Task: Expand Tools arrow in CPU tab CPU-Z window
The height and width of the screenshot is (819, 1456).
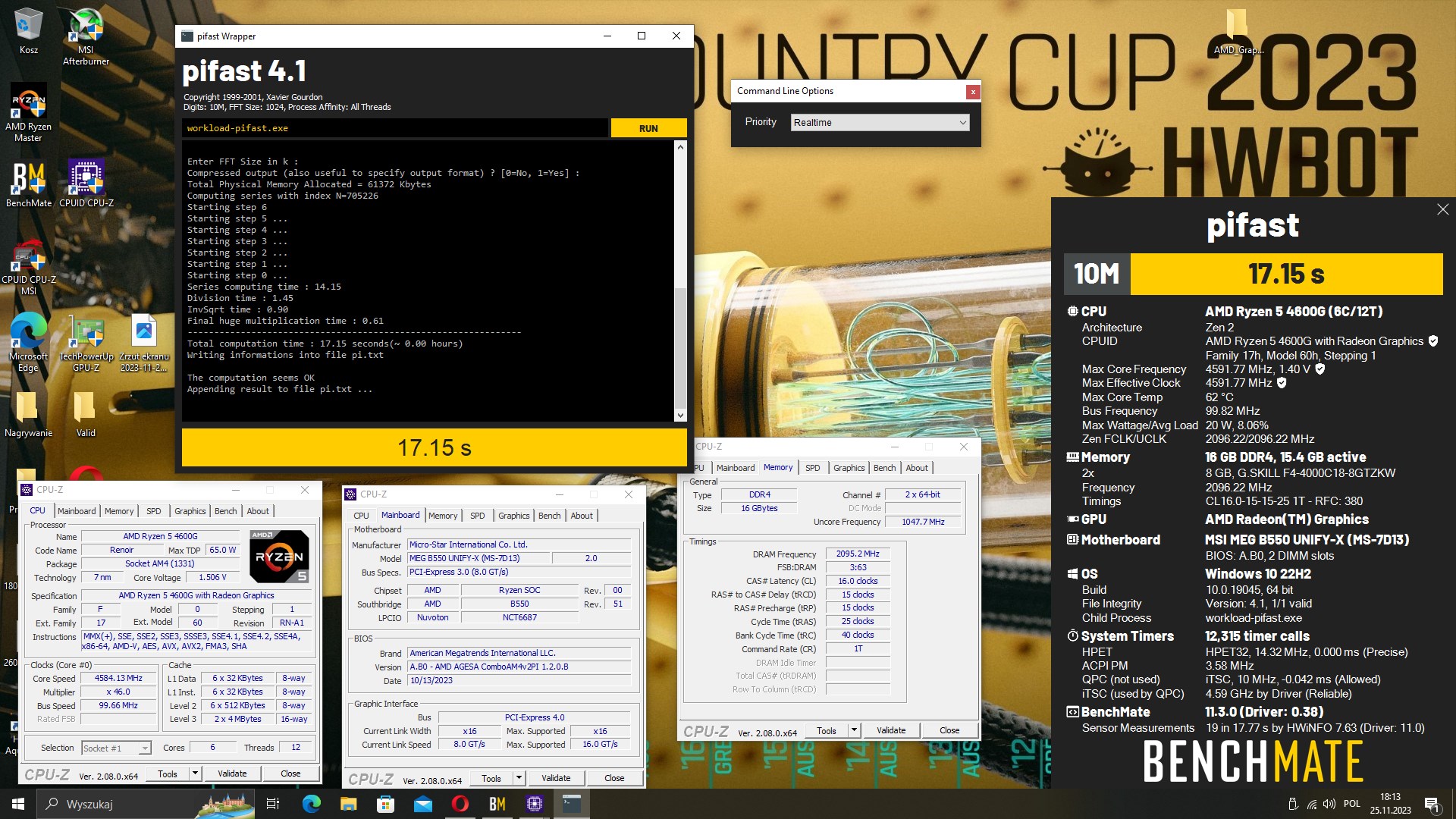Action: (195, 773)
